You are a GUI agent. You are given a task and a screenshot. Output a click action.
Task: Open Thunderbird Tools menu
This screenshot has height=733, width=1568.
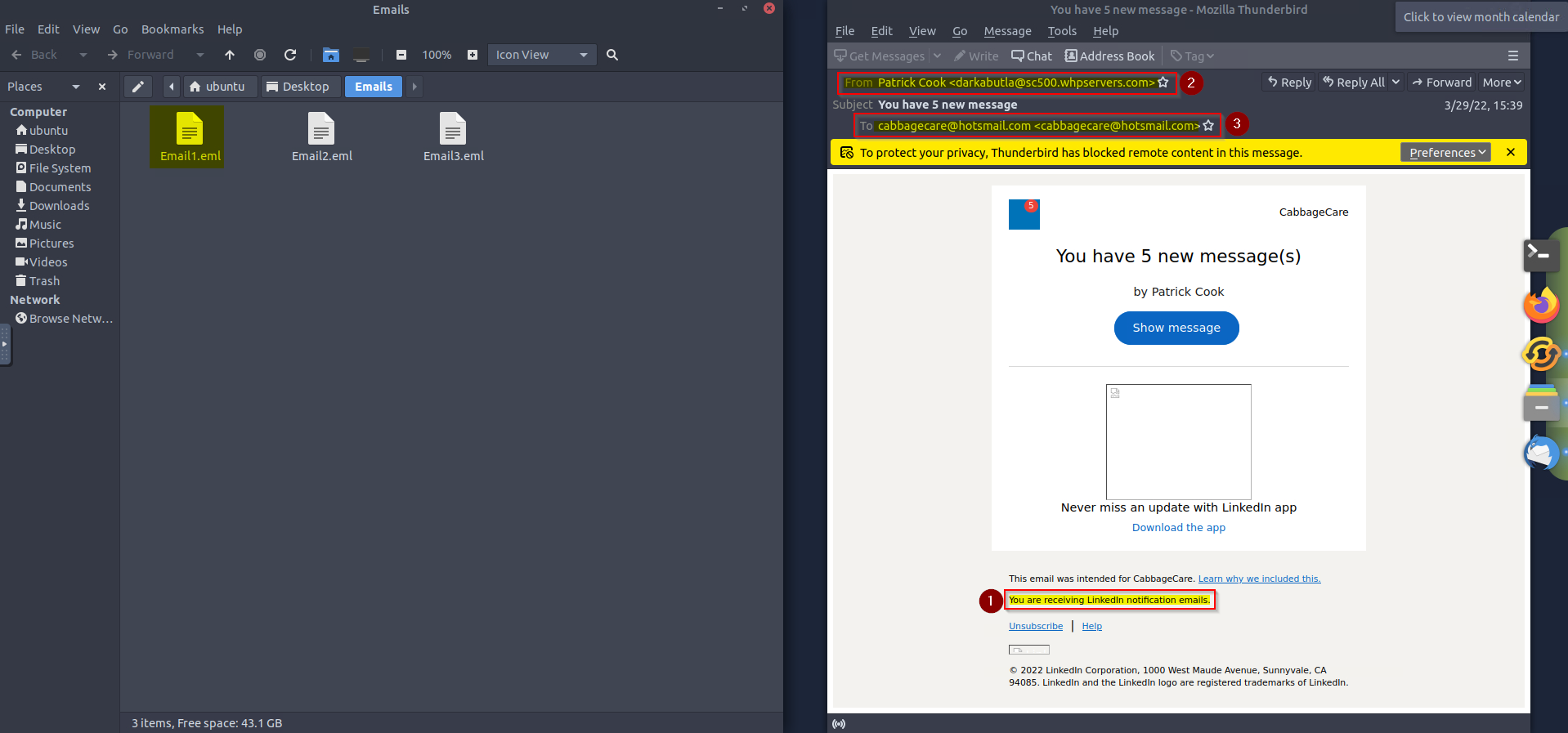[x=1062, y=31]
